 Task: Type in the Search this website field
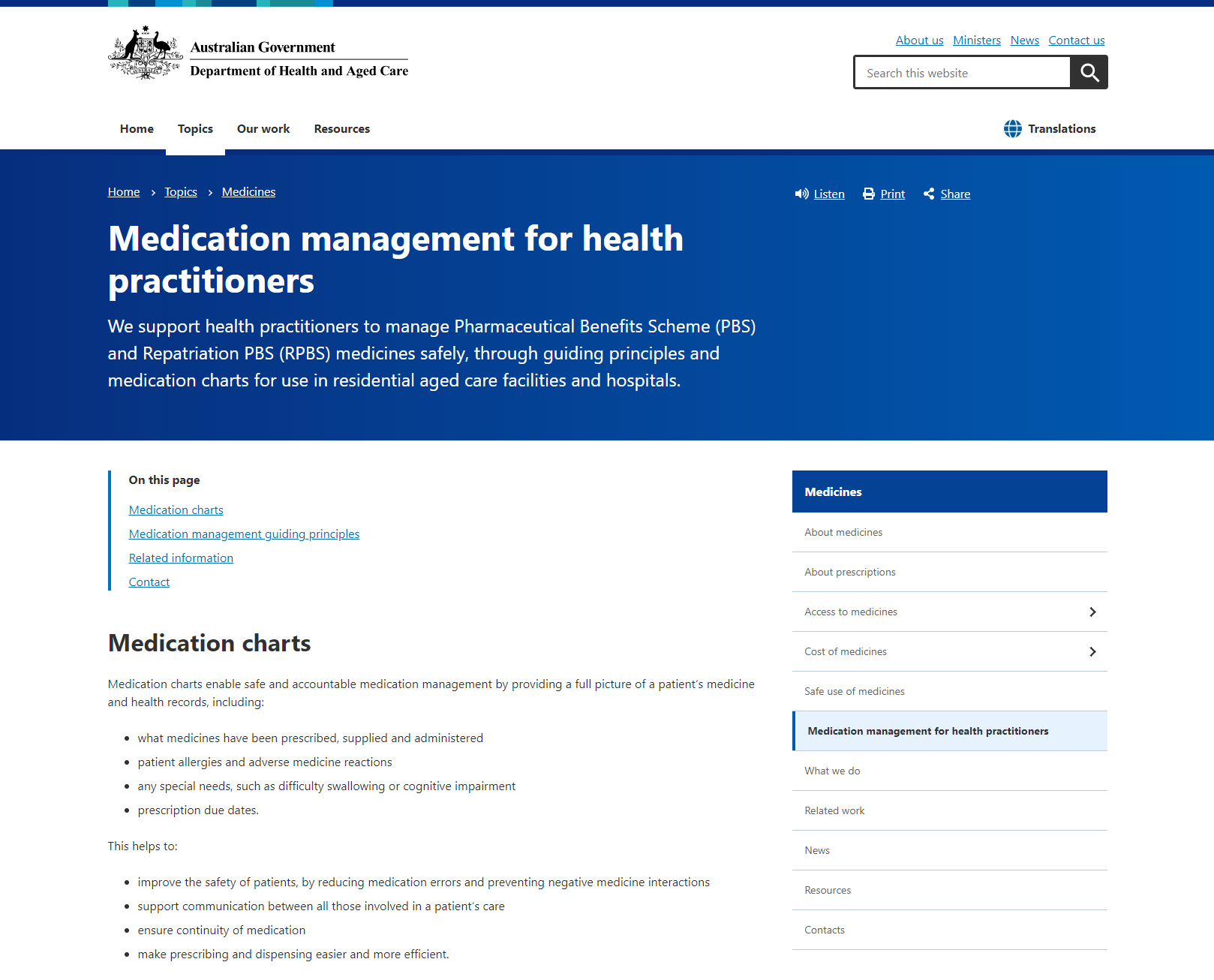tap(962, 73)
